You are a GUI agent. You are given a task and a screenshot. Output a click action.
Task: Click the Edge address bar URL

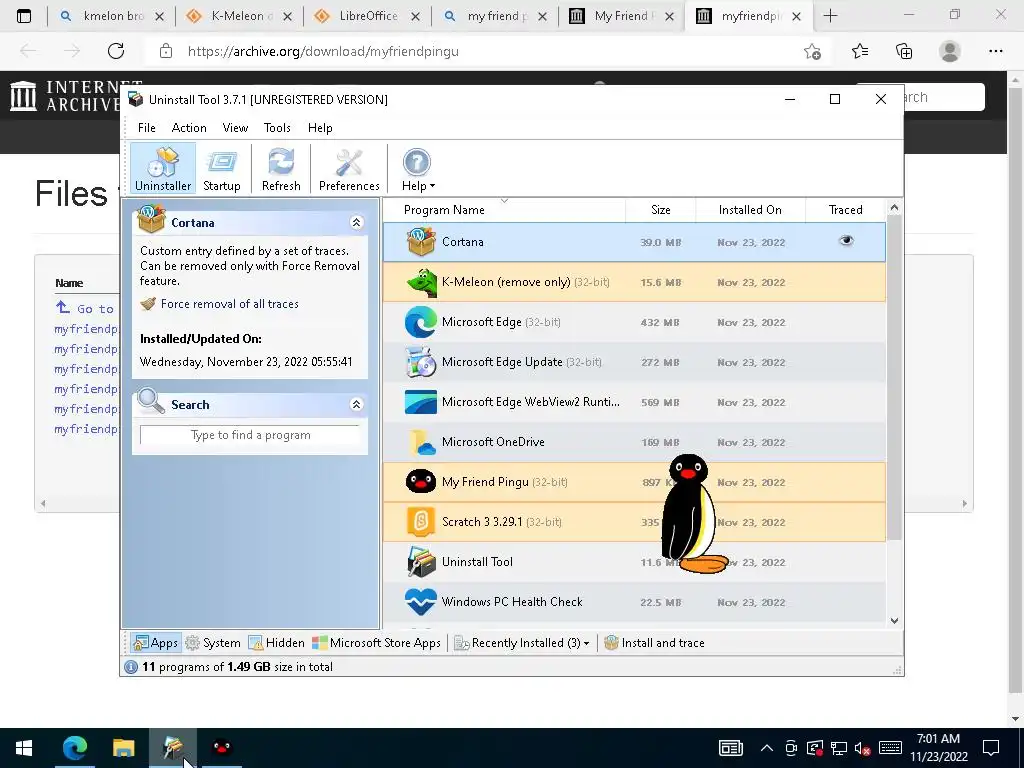point(323,51)
